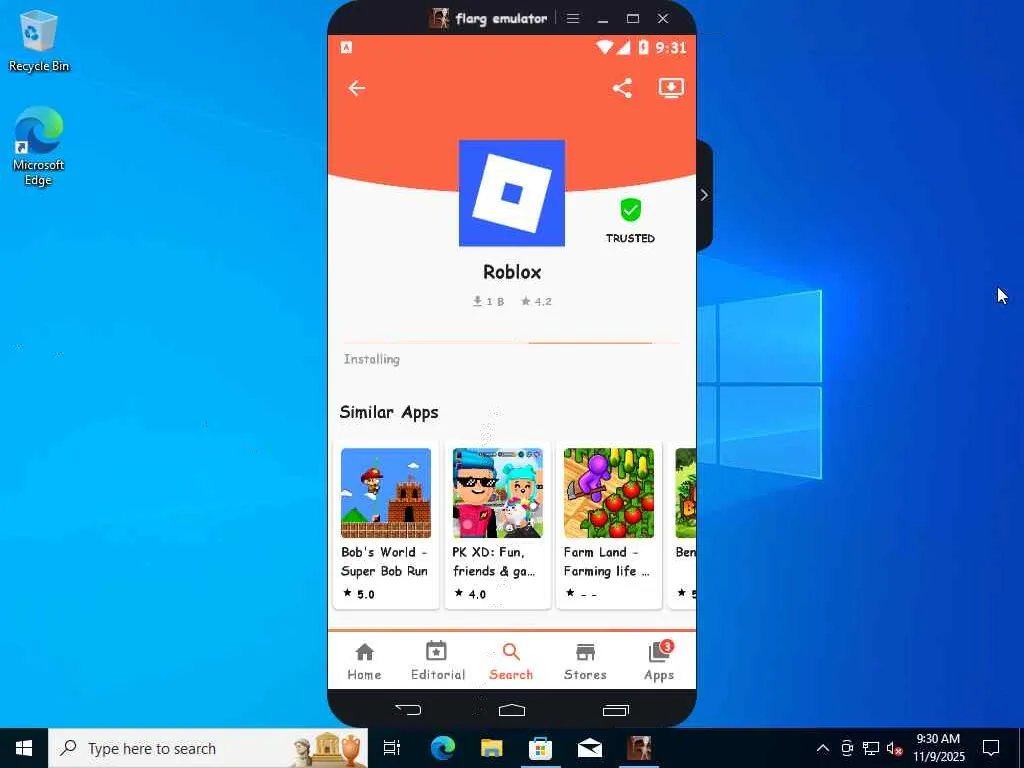Show hidden system tray icons
Viewport: 1024px width, 768px height.
[823, 748]
